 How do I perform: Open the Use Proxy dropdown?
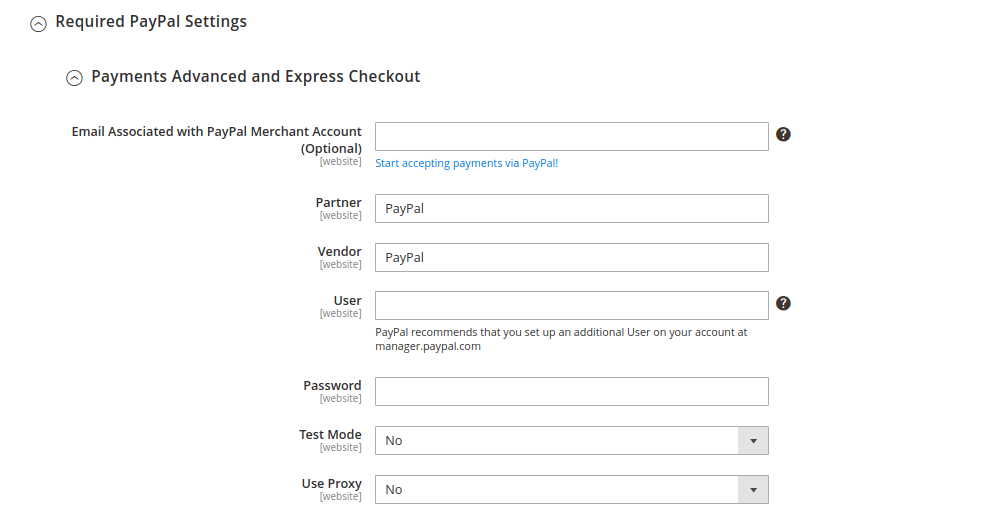571,490
